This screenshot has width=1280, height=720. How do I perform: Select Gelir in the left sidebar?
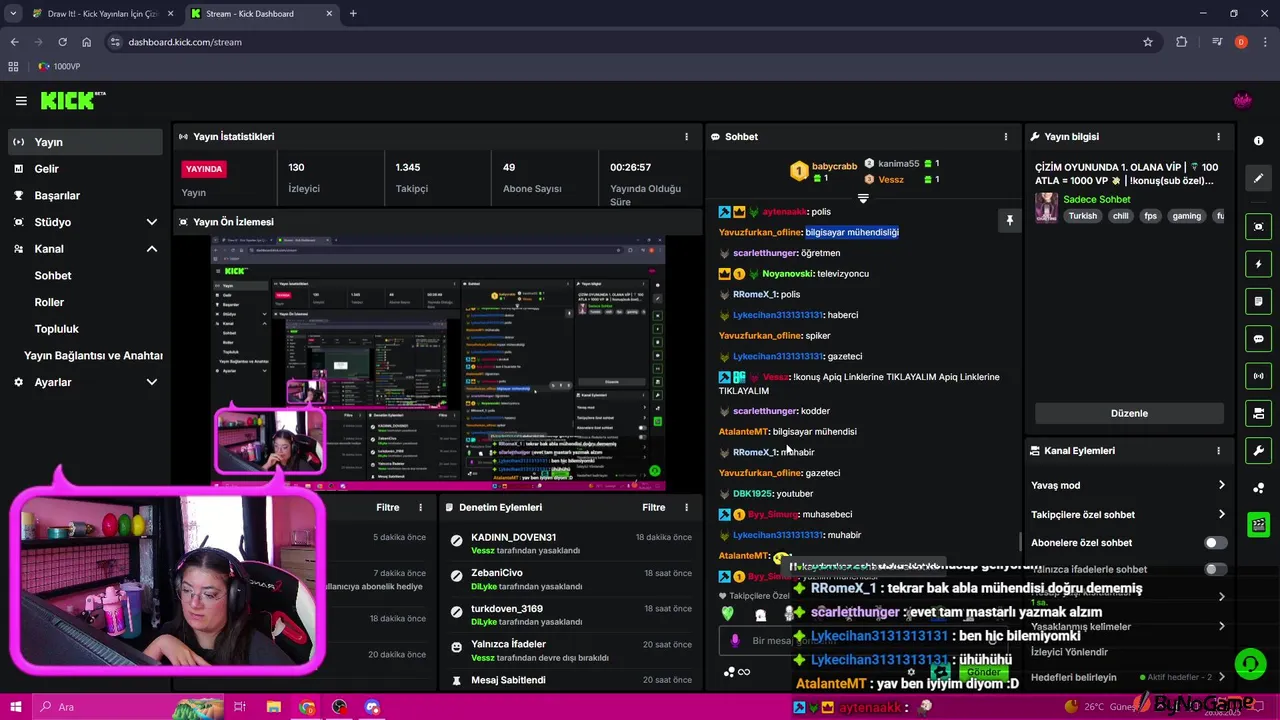(x=85, y=169)
